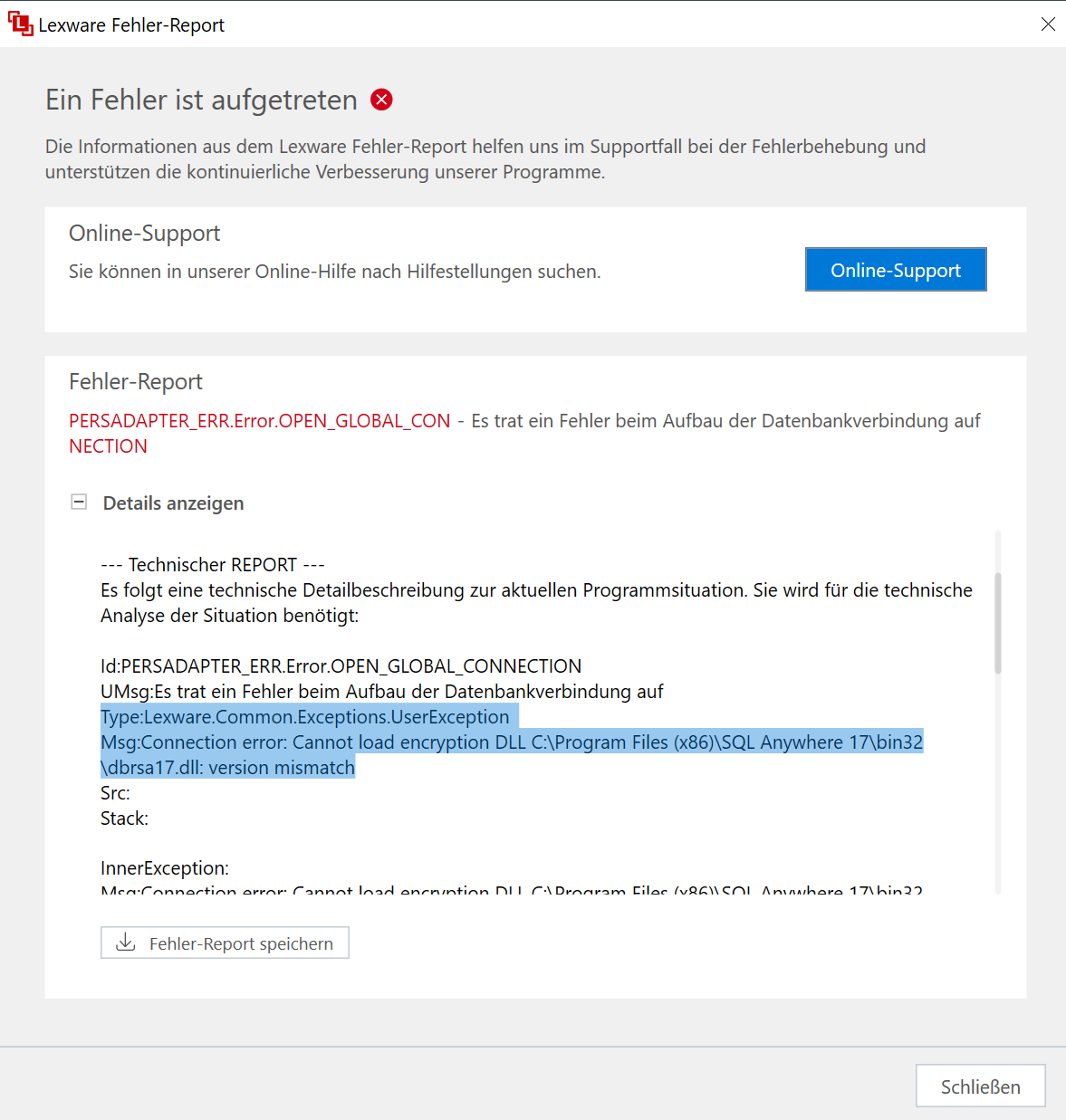Click the red error icon beside heading

(382, 100)
